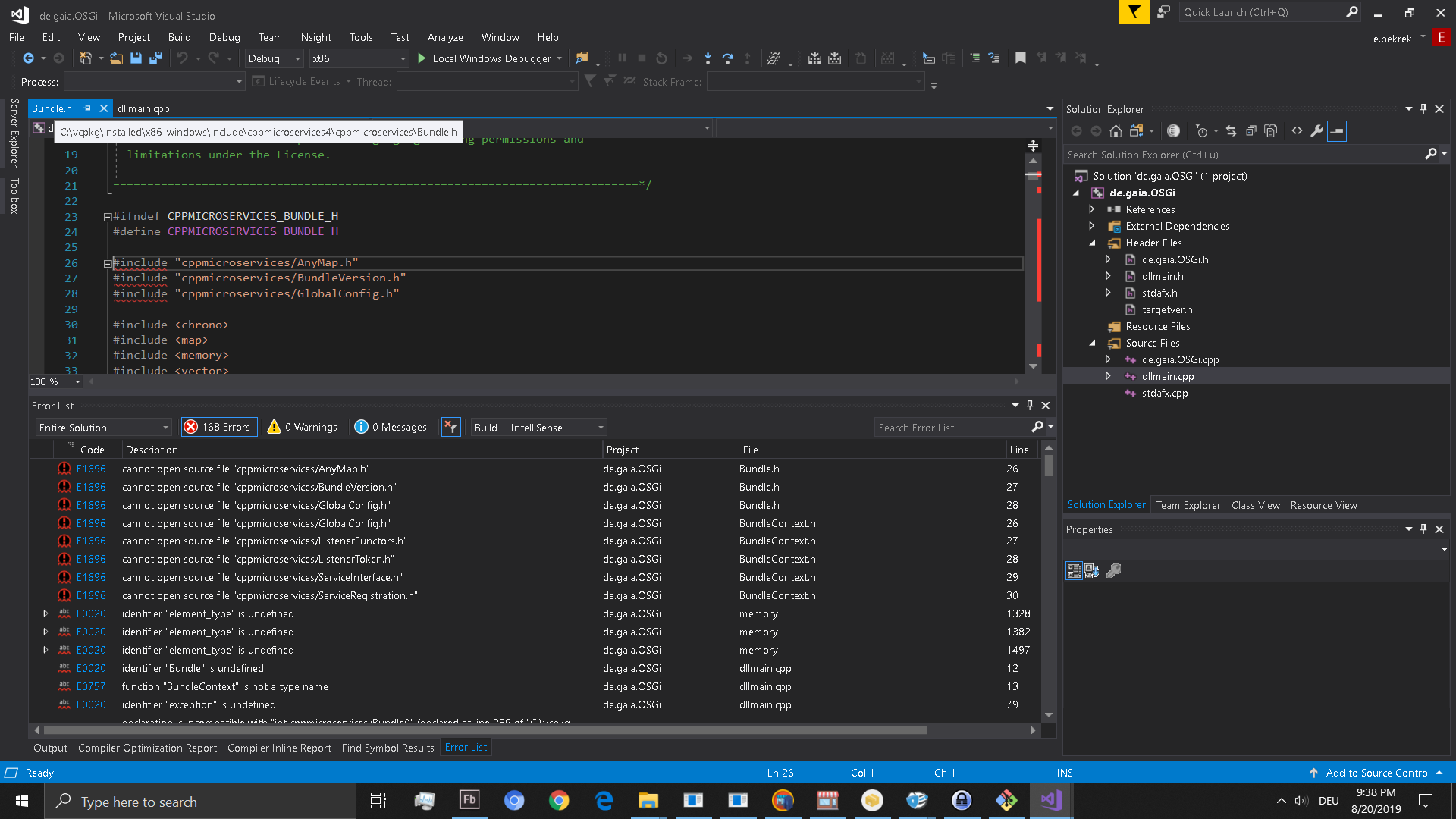Click the Home icon in Solution Explorer
Screen dimensions: 1456x819
point(1115,130)
